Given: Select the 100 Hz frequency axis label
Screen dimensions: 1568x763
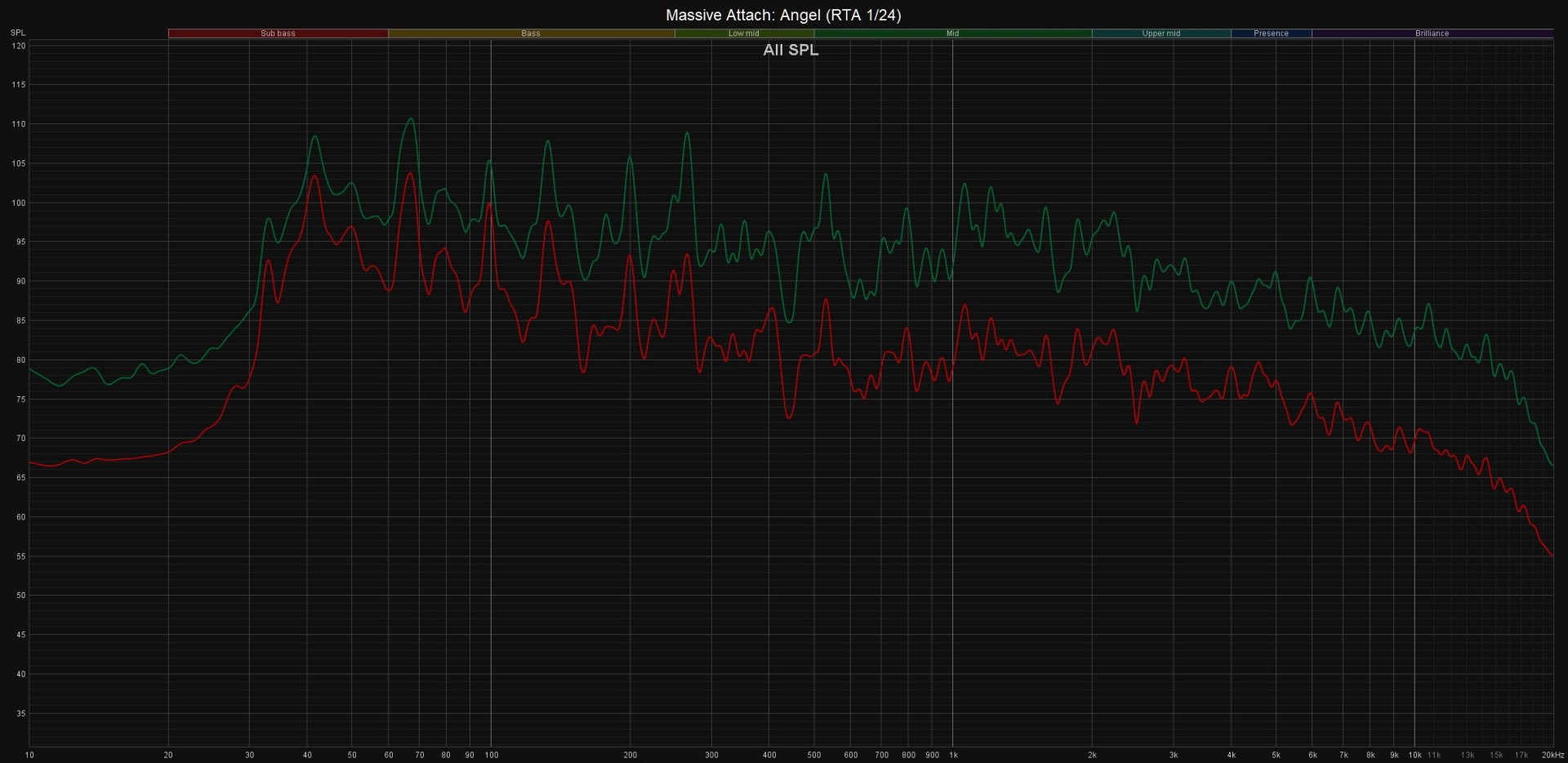Looking at the screenshot, I should click(491, 755).
